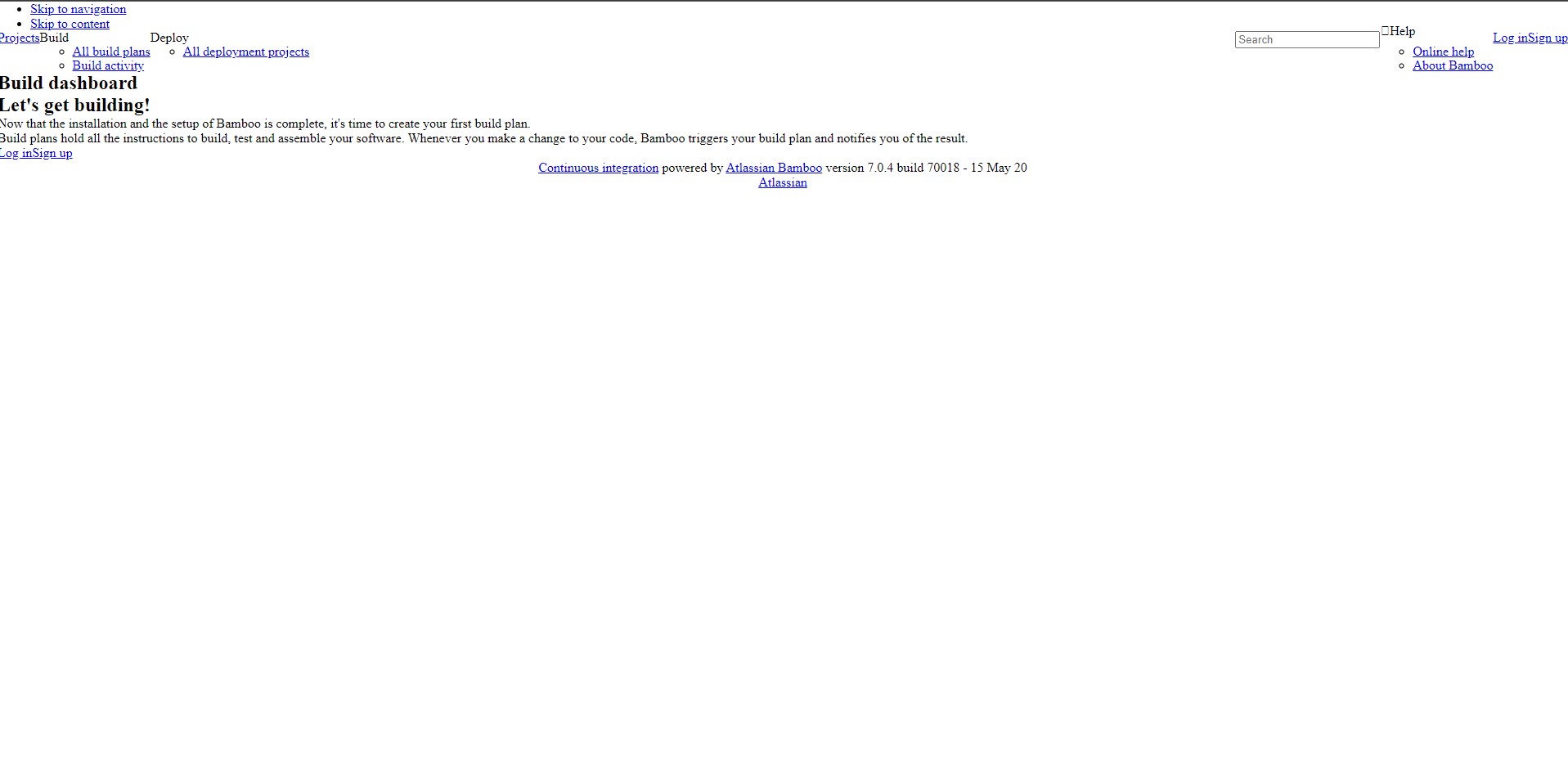This screenshot has width=1568, height=764.
Task: Select About Bamboo
Action: coord(1453,65)
